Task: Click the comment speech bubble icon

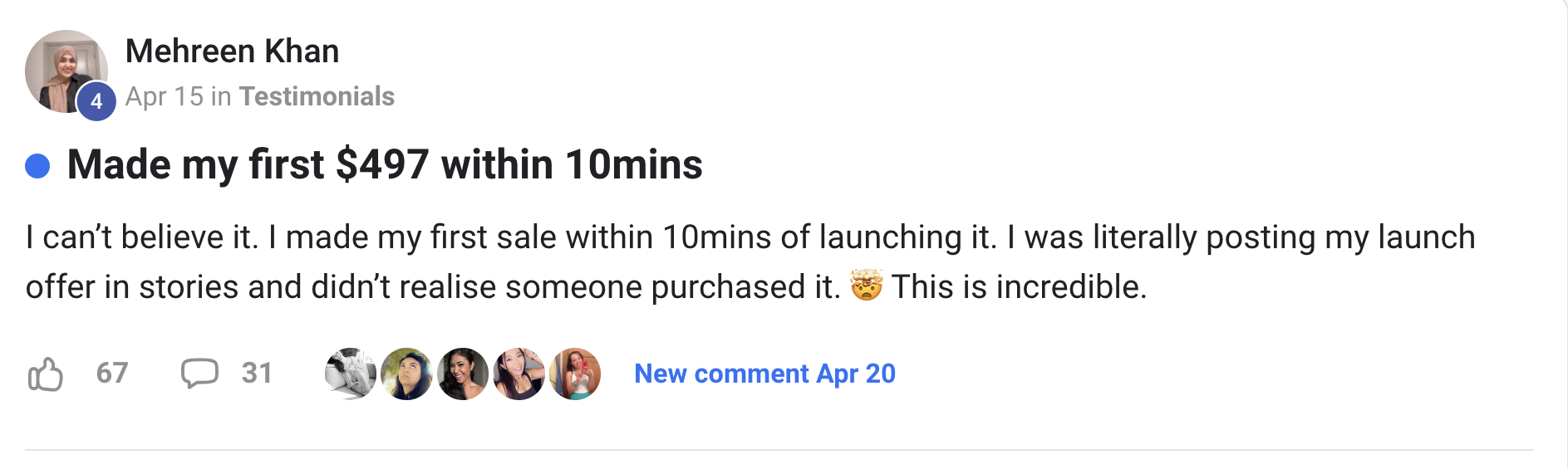Action: pyautogui.click(x=199, y=374)
